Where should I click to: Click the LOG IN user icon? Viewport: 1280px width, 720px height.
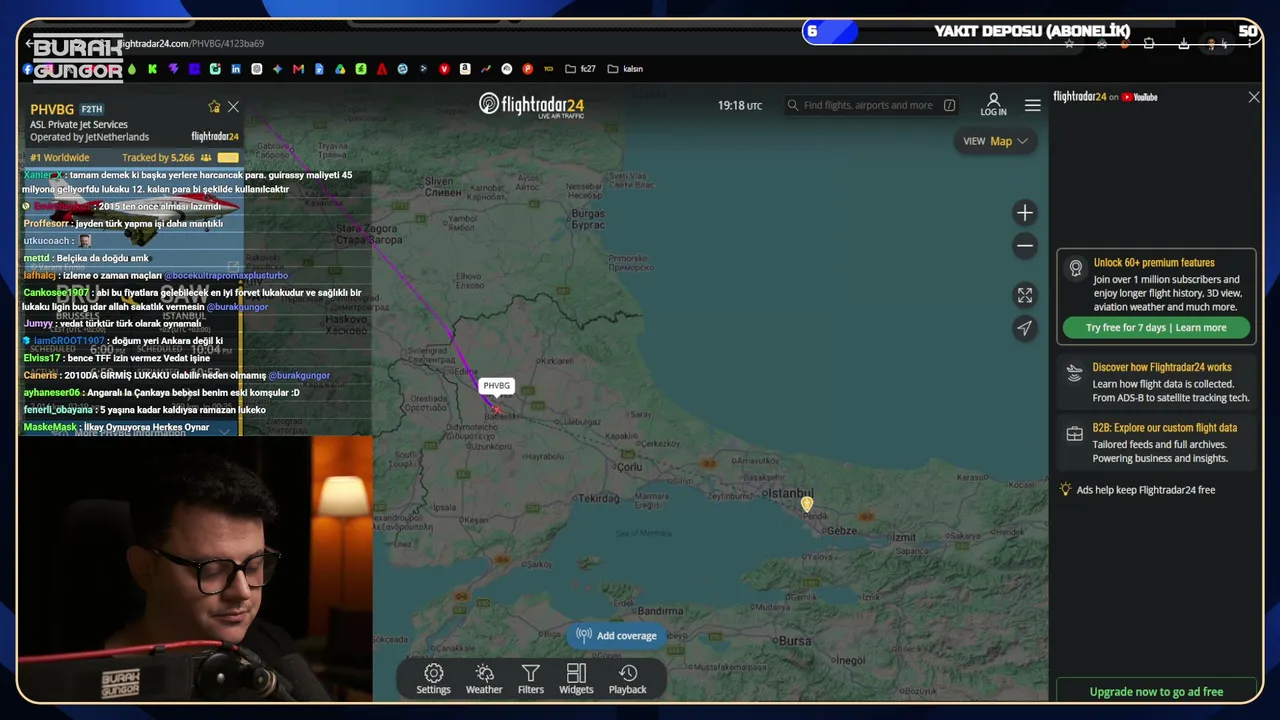pos(994,105)
